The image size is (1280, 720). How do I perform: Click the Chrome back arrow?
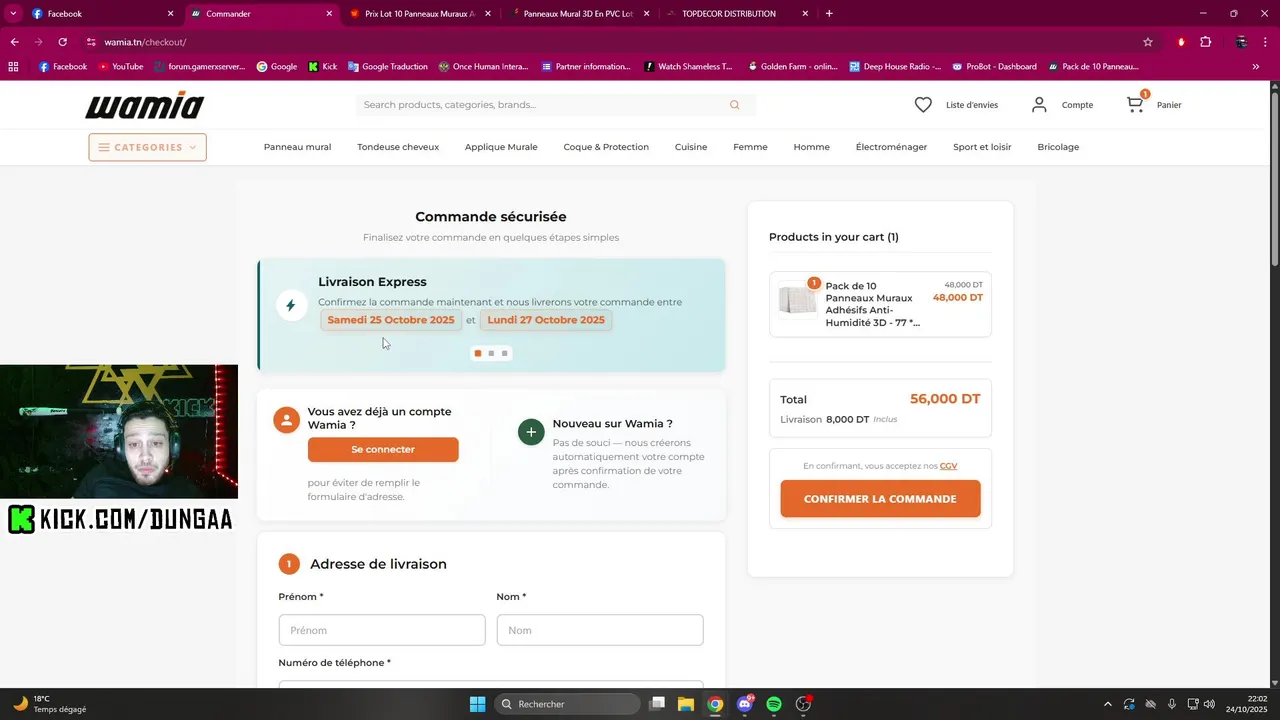(x=14, y=42)
